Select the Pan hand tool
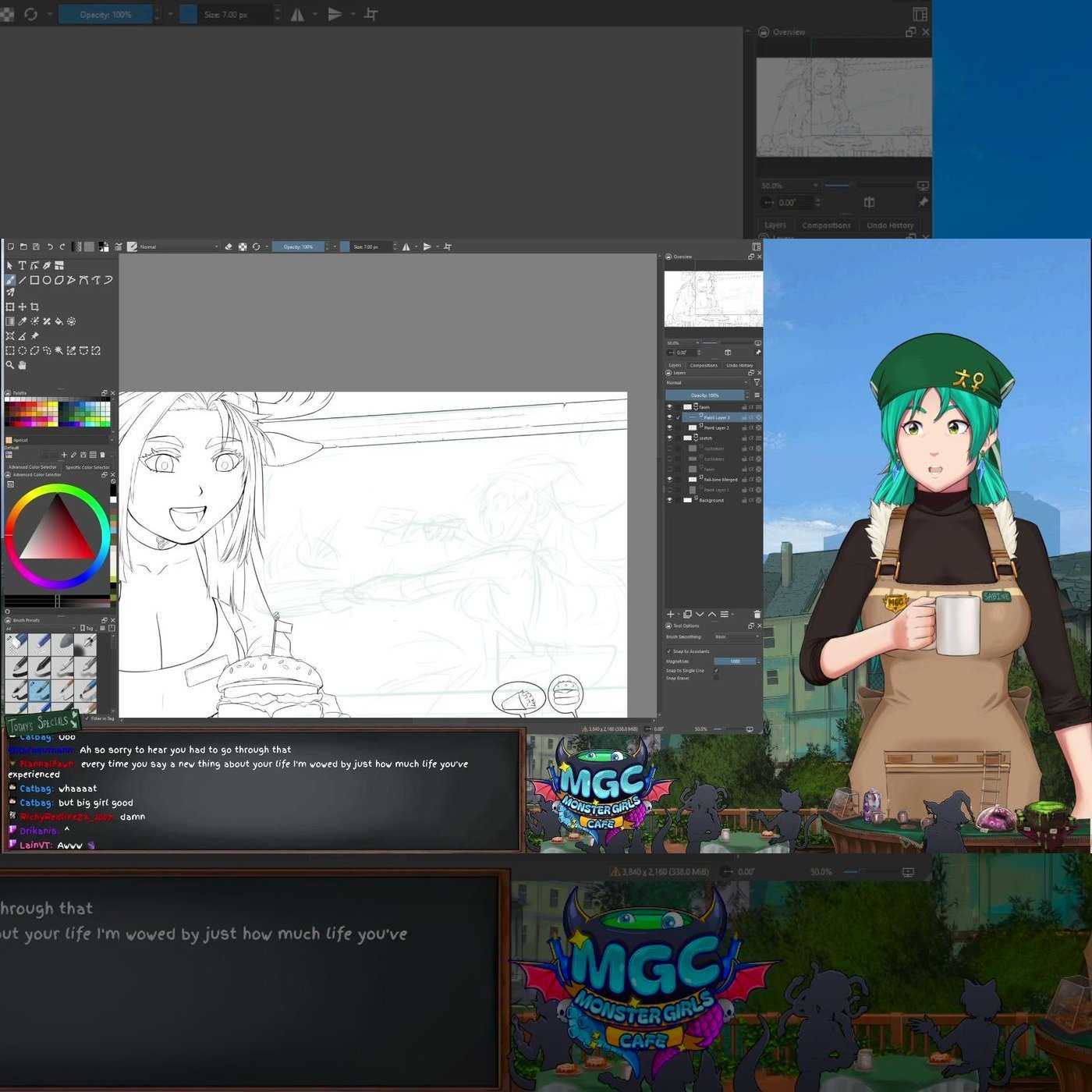Viewport: 1092px width, 1092px height. (x=22, y=364)
